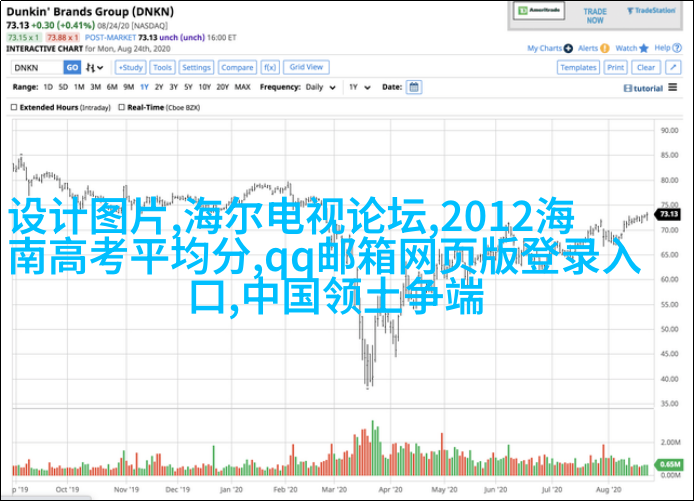This screenshot has width=695, height=502.
Task: Open the Date calendar picker icon
Action: click(x=414, y=87)
